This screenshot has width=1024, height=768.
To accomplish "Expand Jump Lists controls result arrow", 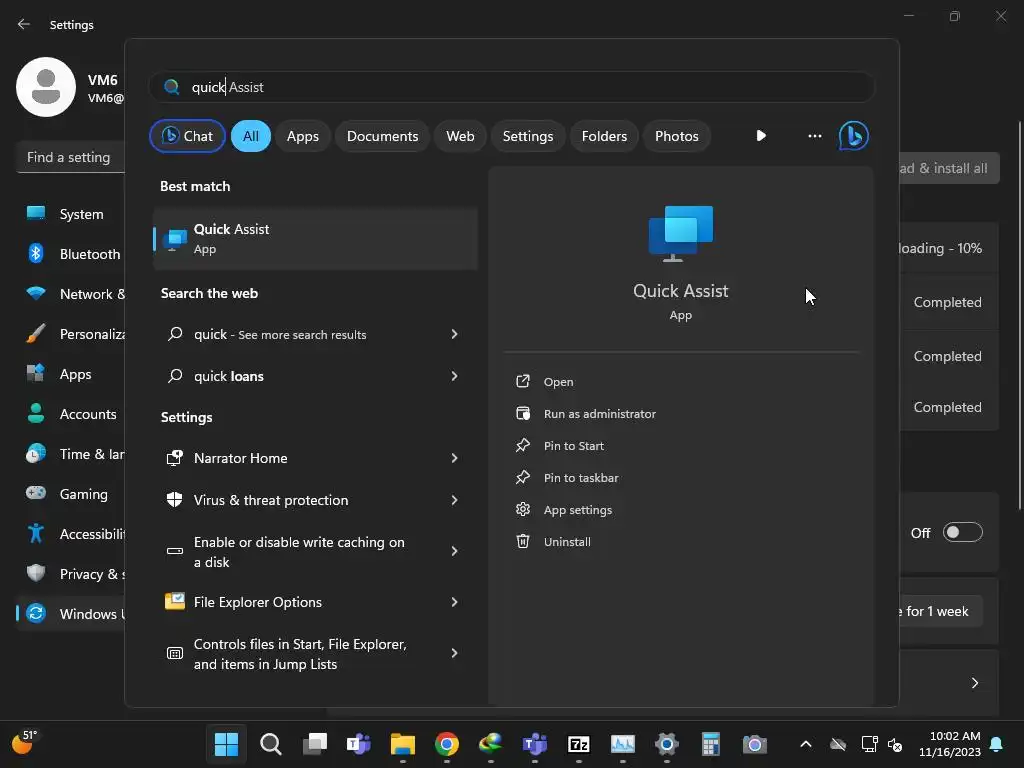I will pos(454,653).
